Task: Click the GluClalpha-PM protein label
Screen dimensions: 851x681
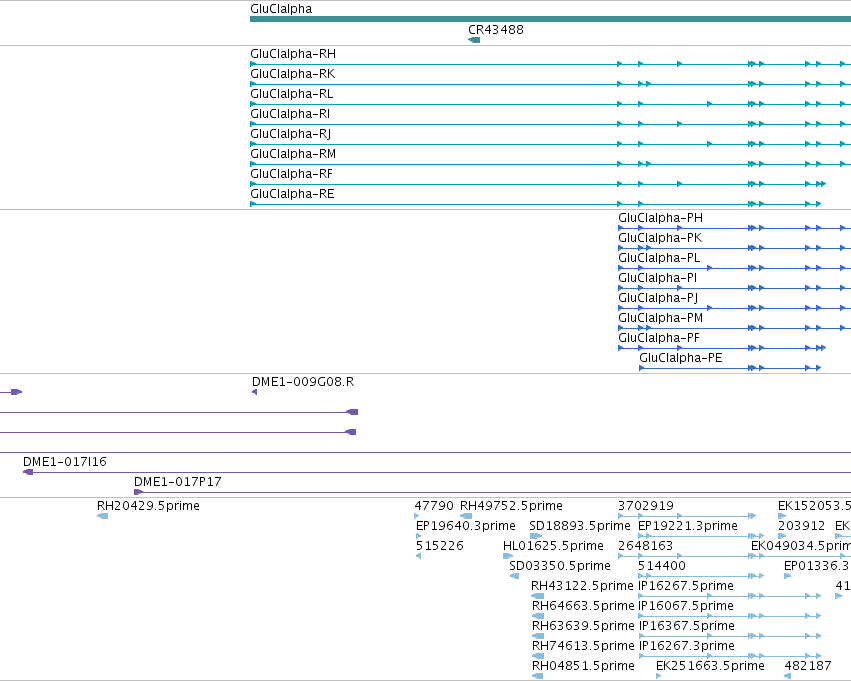Action: [x=661, y=318]
